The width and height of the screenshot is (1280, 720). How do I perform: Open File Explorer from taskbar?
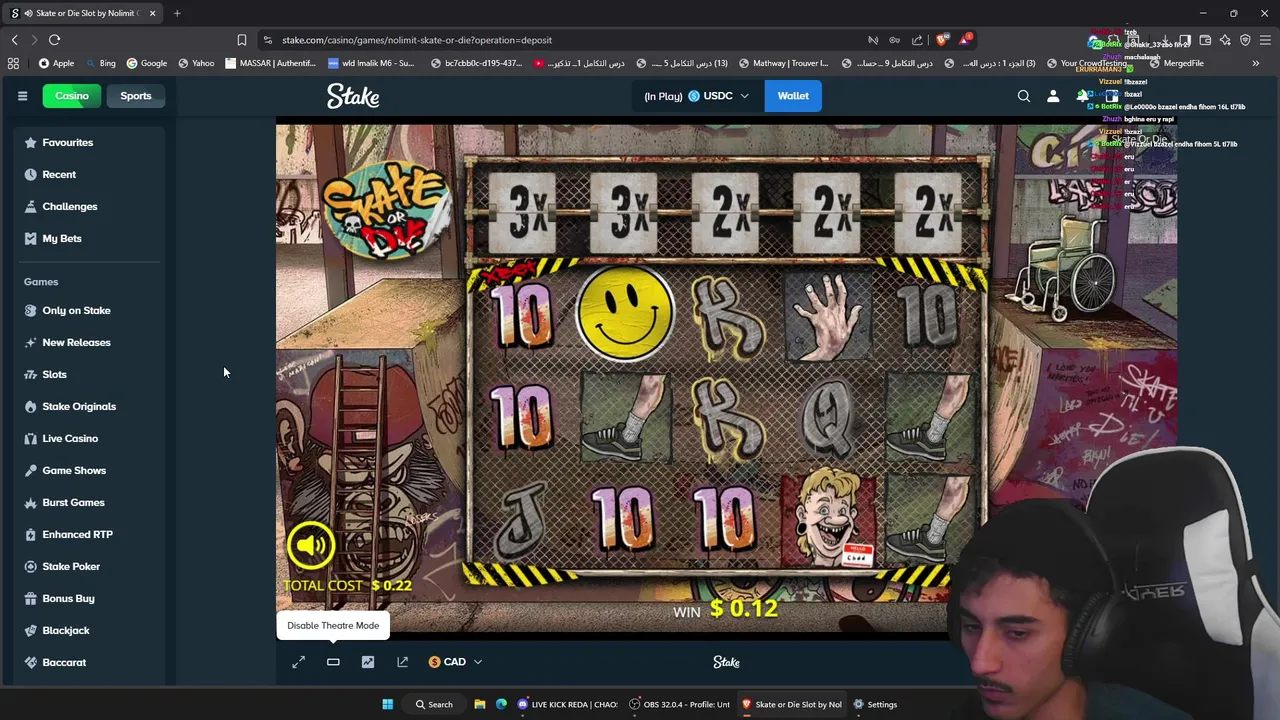480,704
